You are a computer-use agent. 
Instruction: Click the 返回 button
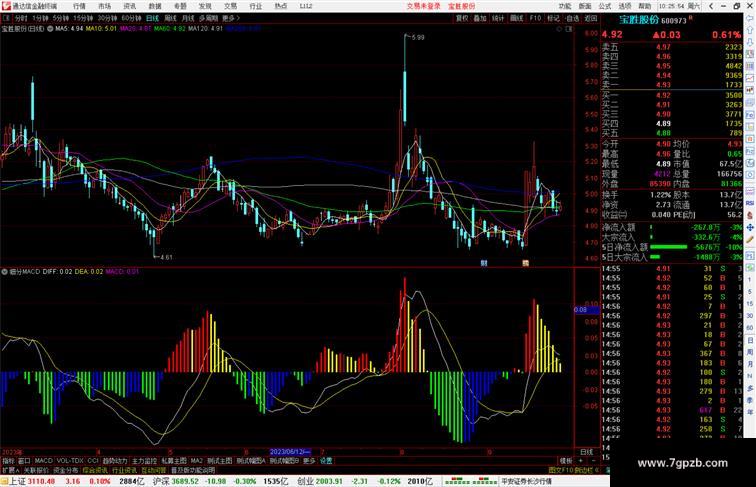point(591,18)
